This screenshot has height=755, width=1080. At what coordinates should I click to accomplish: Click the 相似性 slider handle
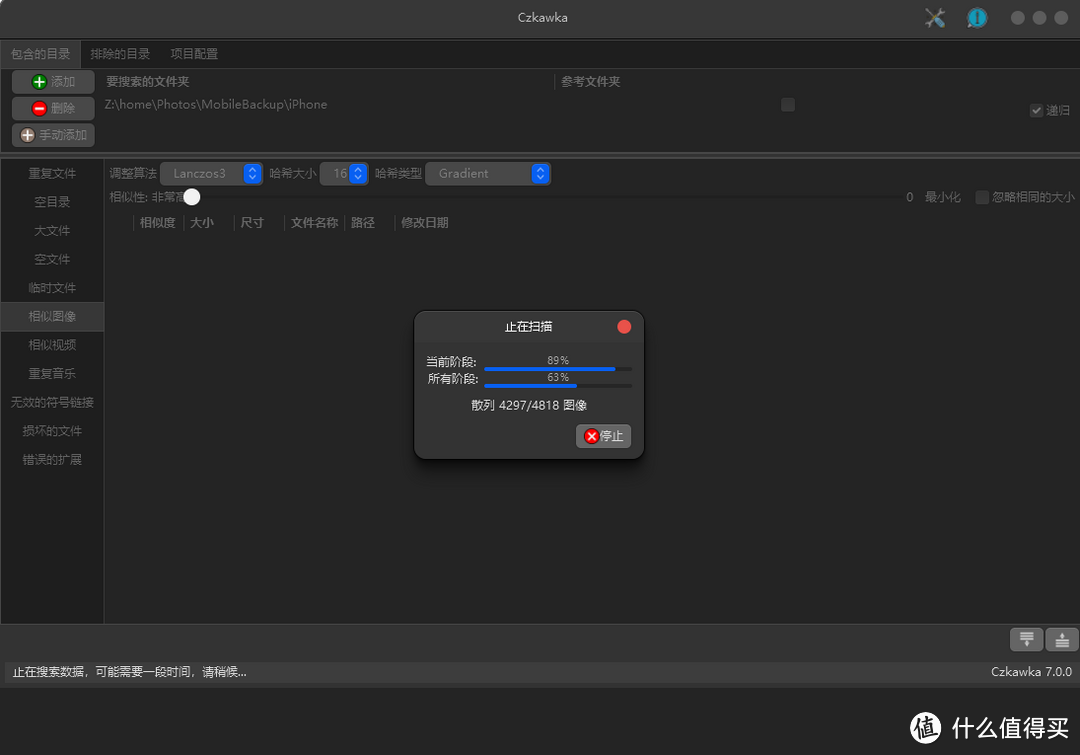(192, 197)
